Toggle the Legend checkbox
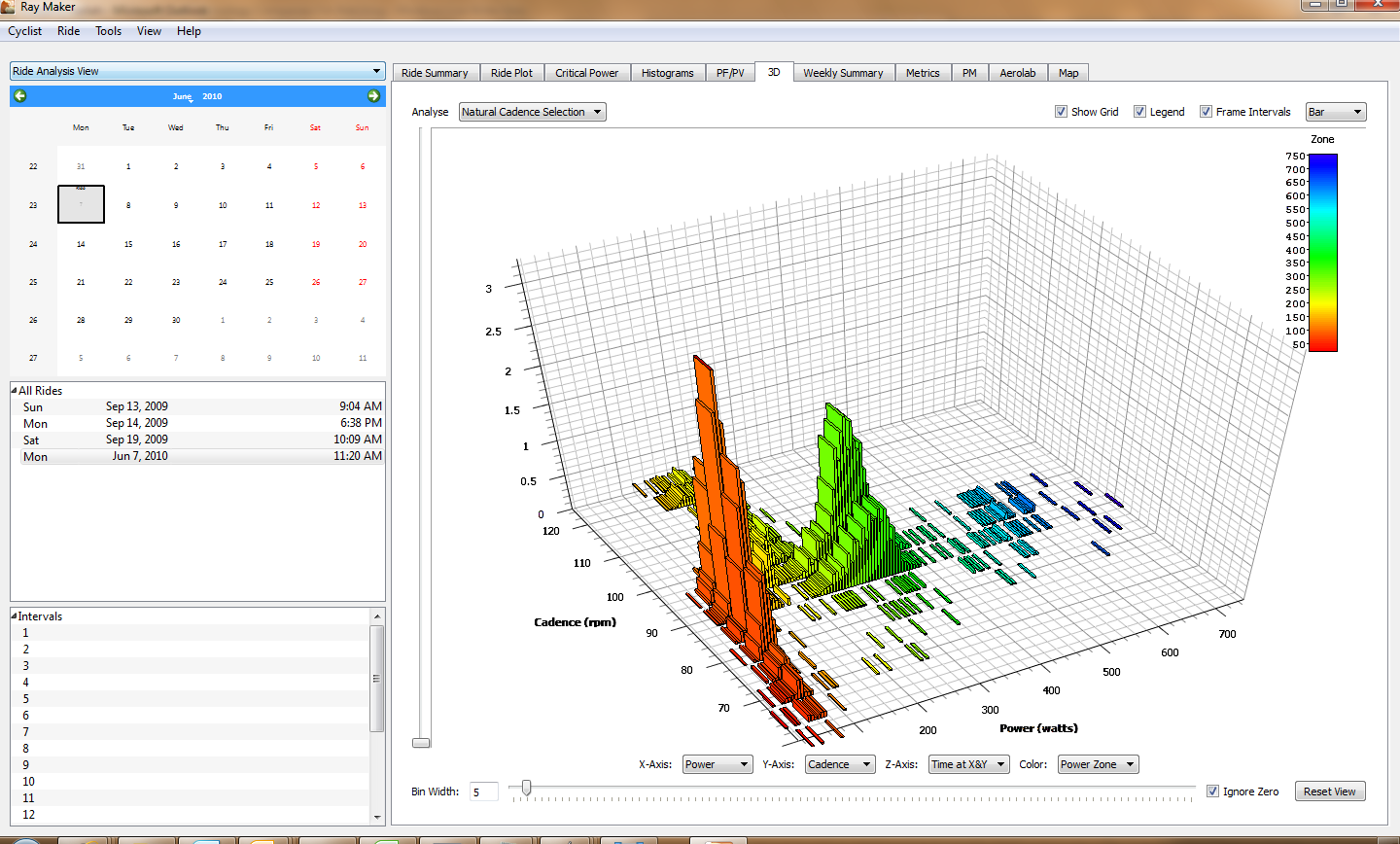This screenshot has height=844, width=1400. coord(1139,111)
